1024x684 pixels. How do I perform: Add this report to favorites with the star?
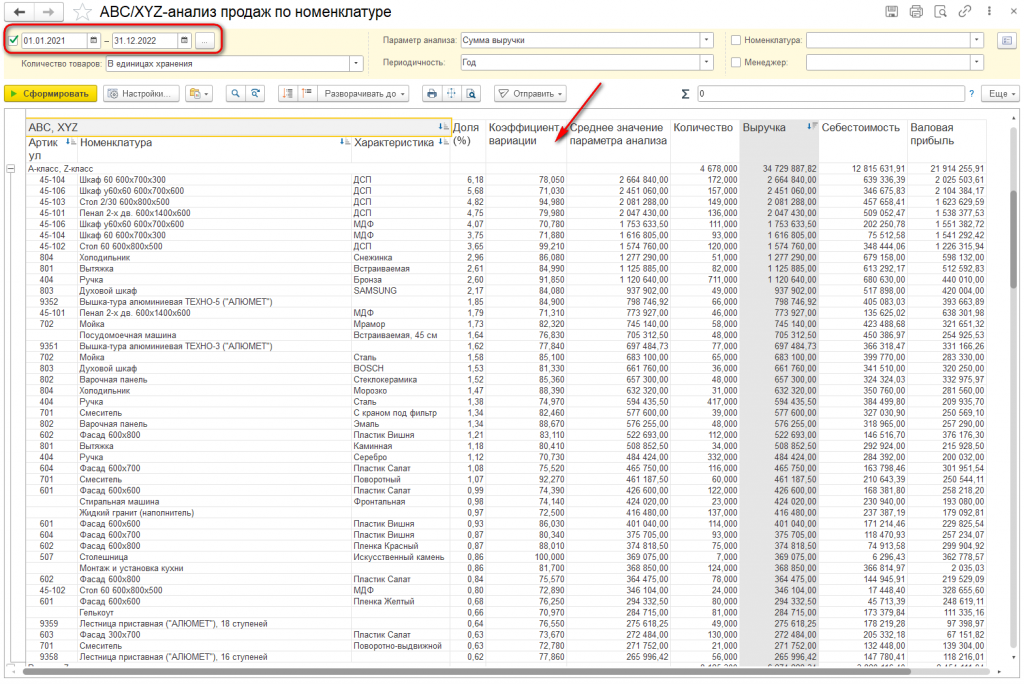82,12
